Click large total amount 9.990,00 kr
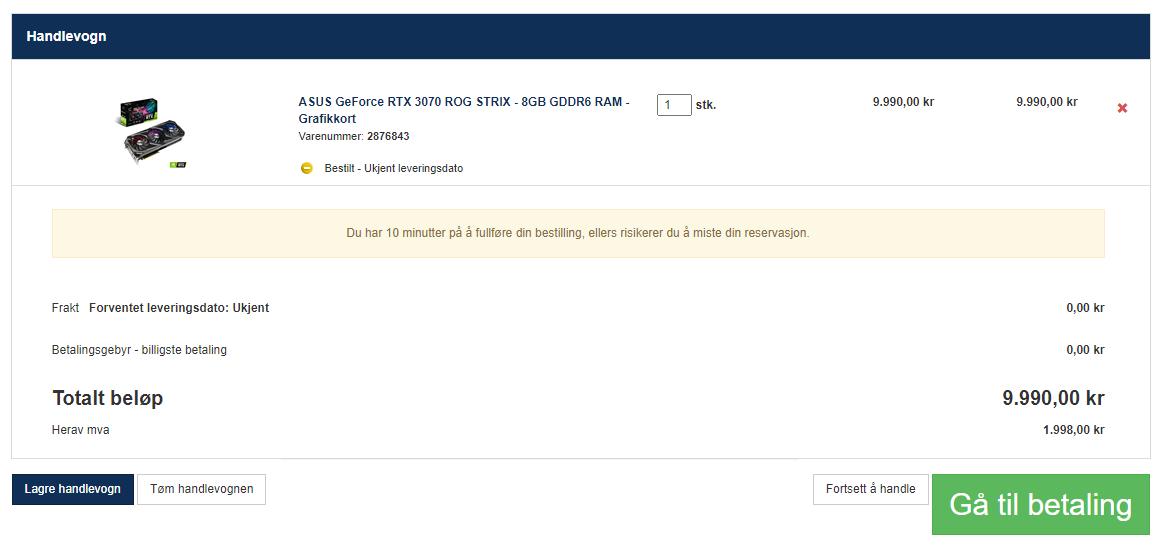Image resolution: width=1157 pixels, height=554 pixels. (1053, 398)
